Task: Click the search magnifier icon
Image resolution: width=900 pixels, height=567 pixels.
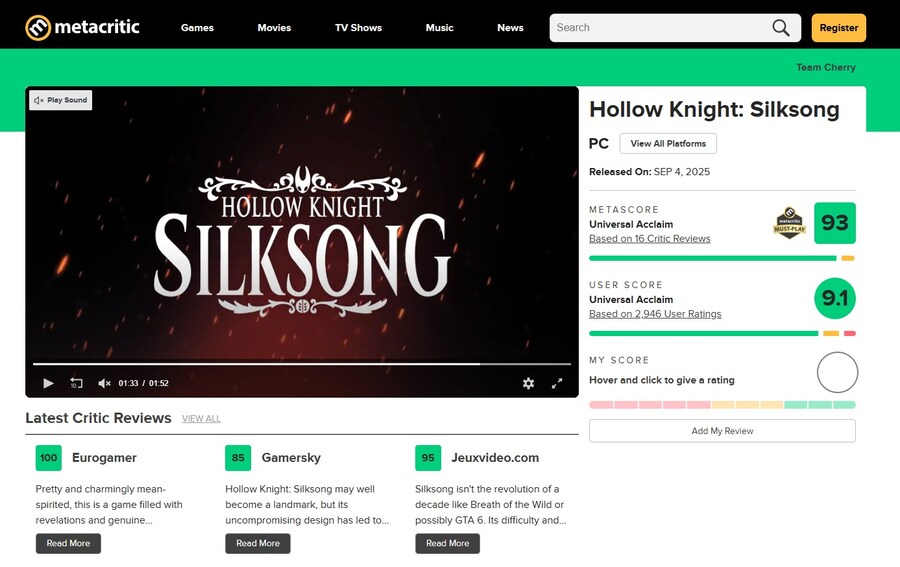Action: coord(781,28)
